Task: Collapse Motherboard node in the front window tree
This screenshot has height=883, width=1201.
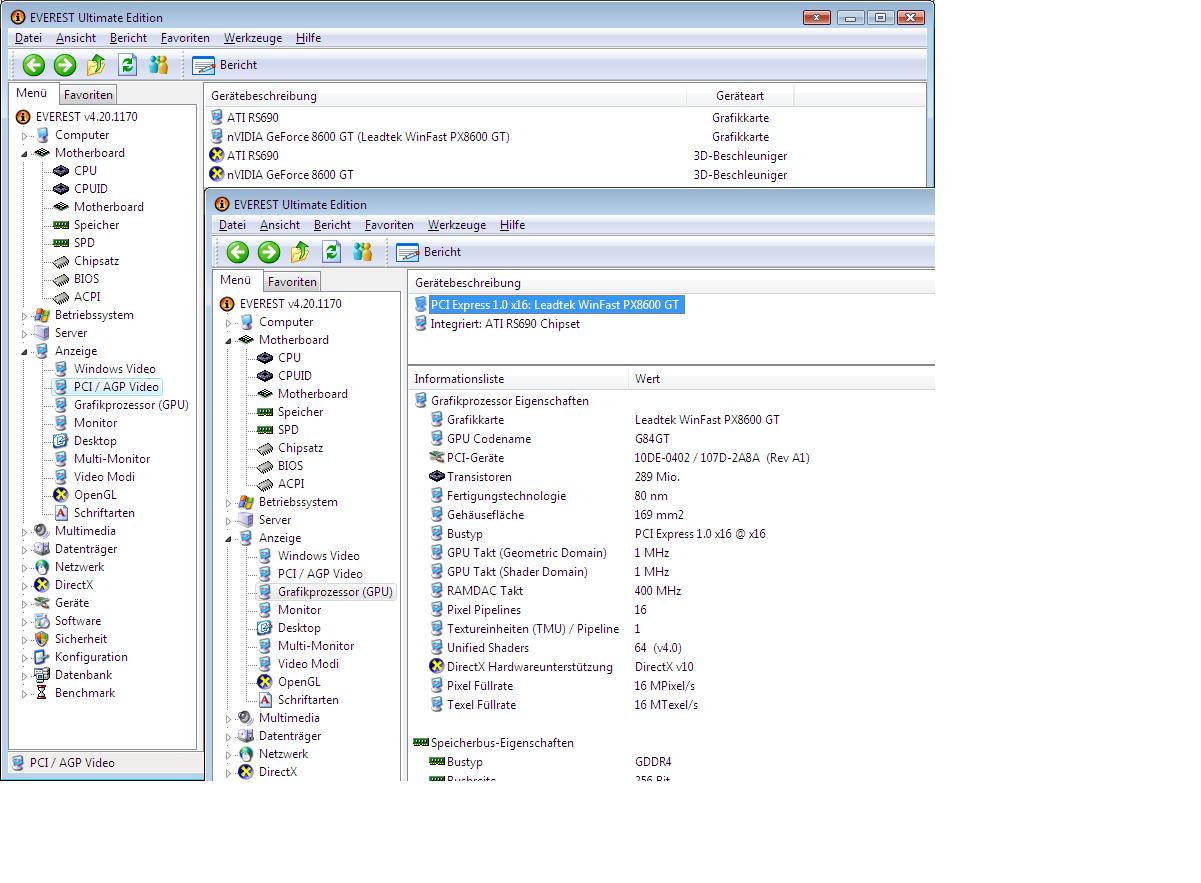Action: coord(229,340)
